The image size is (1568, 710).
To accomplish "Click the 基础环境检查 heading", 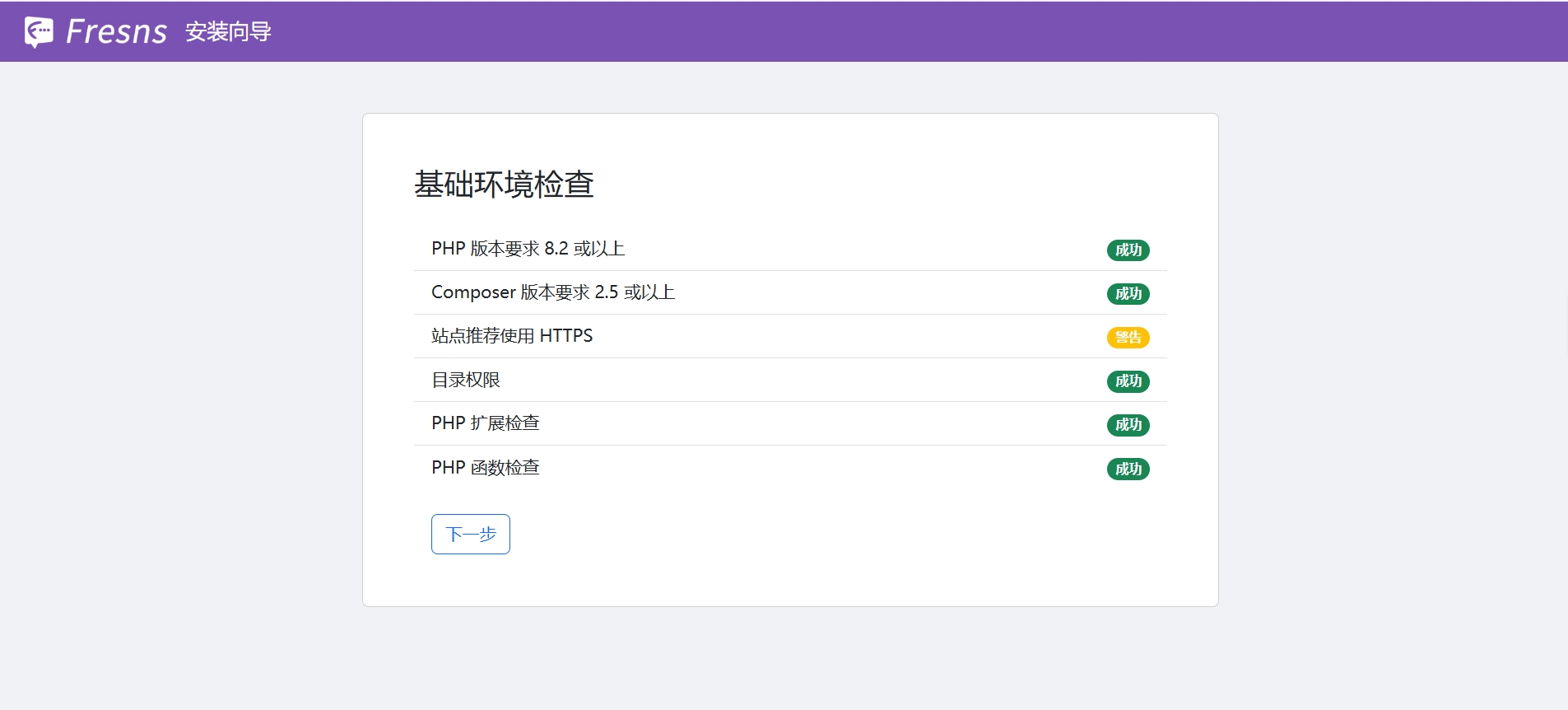I will [x=504, y=184].
